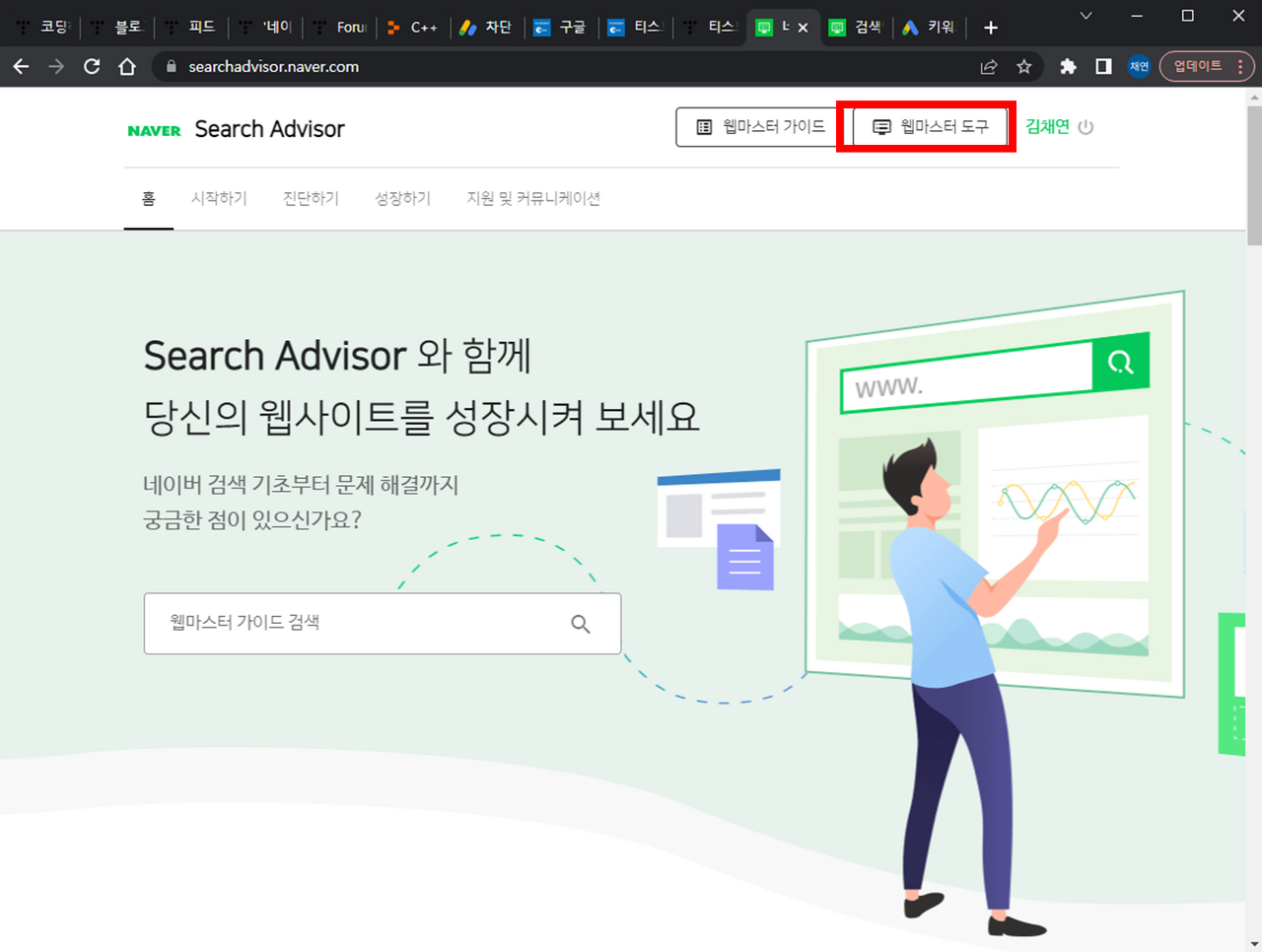Select the 지원 및 커뮤니케이션 tab
The image size is (1262, 952).
pyautogui.click(x=533, y=198)
